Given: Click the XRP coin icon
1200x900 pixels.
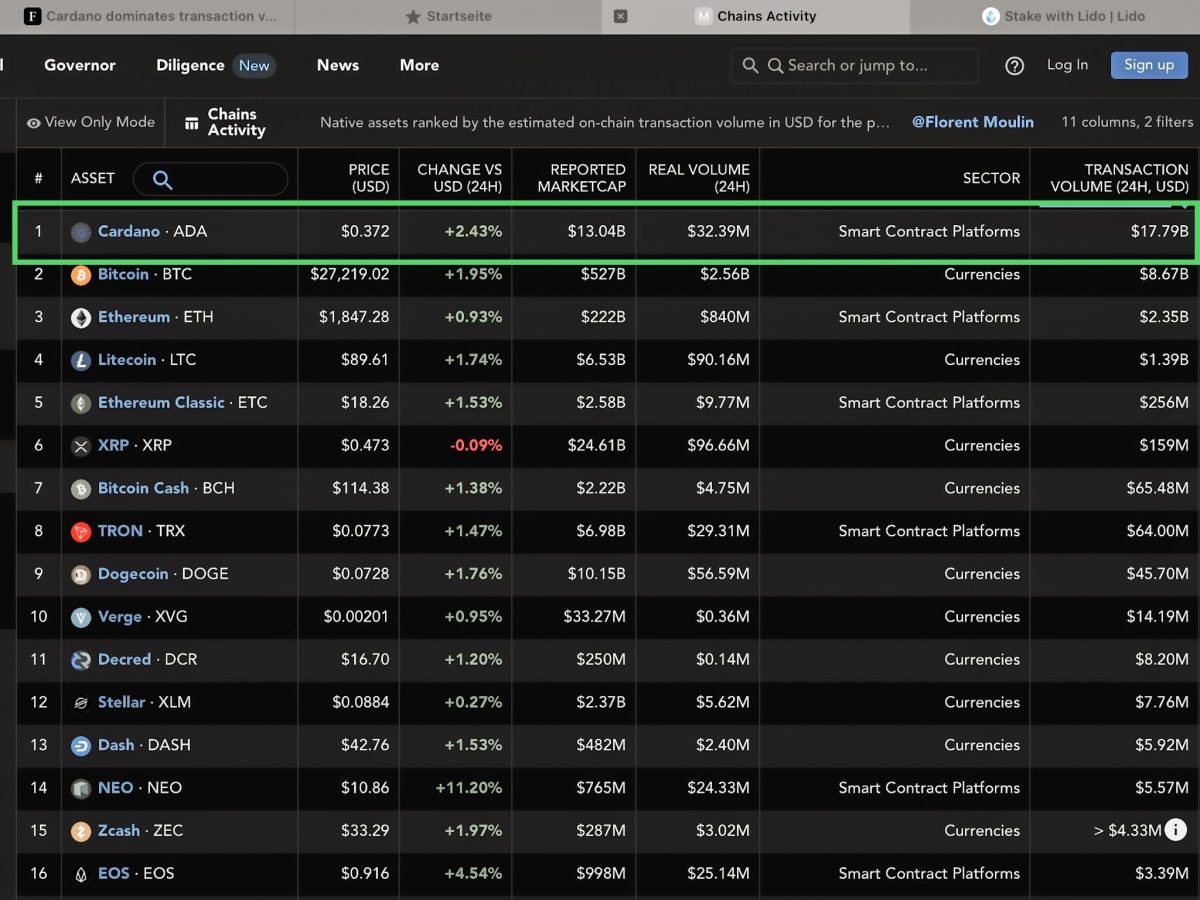Looking at the screenshot, I should coord(81,446).
